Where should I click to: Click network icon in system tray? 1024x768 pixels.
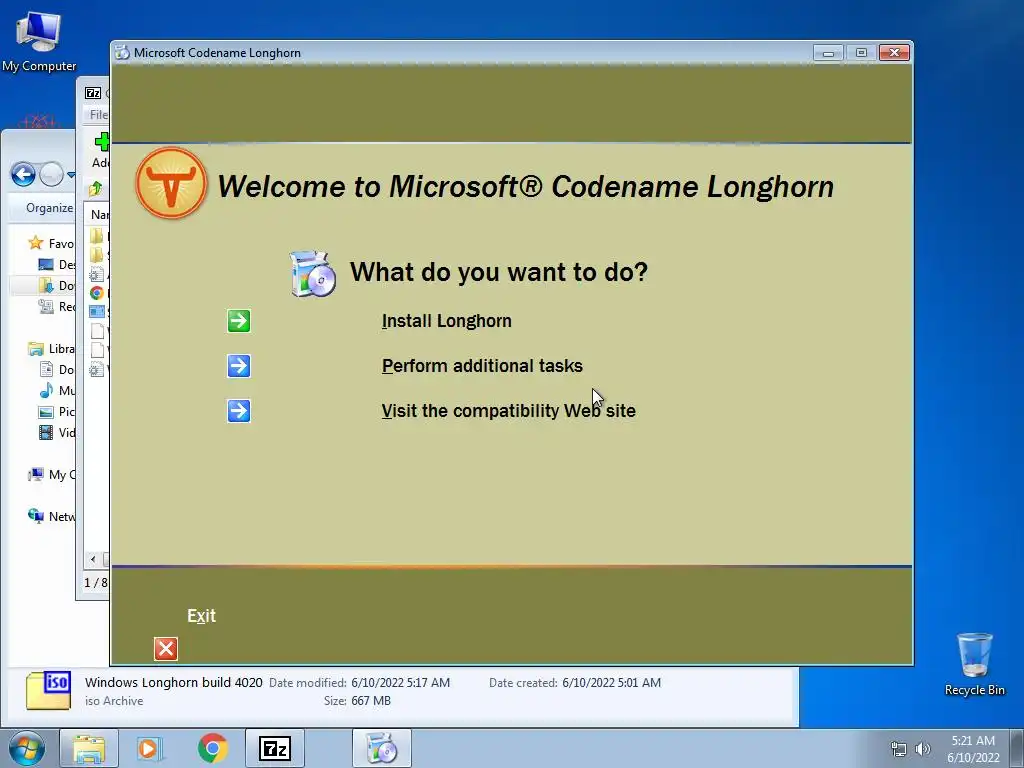pos(899,749)
